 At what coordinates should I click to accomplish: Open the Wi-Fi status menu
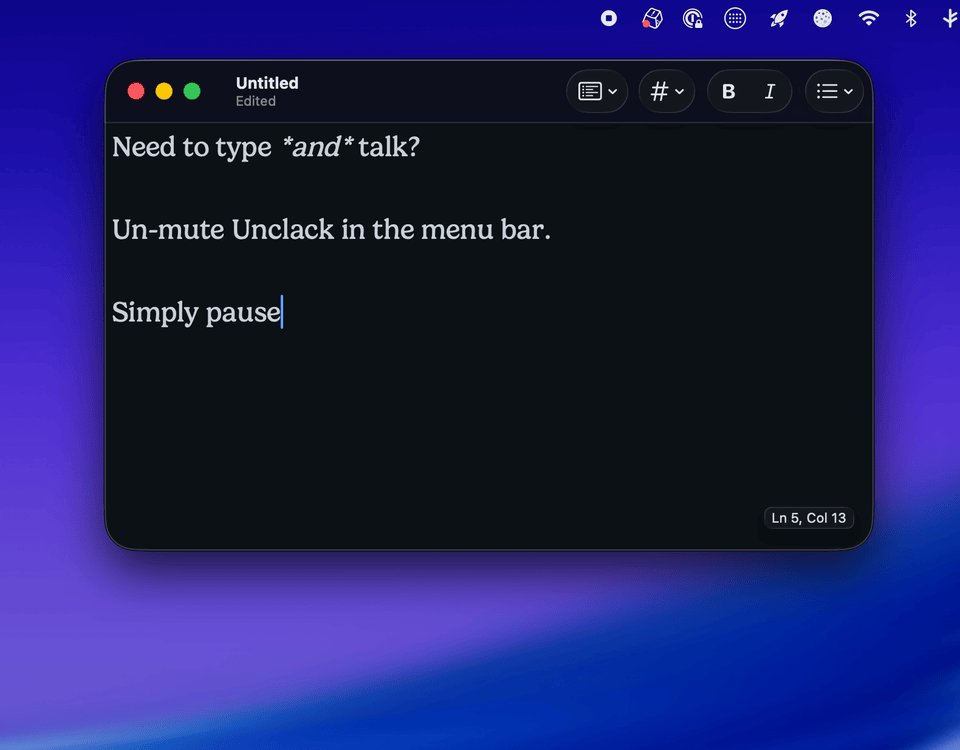pyautogui.click(x=868, y=18)
